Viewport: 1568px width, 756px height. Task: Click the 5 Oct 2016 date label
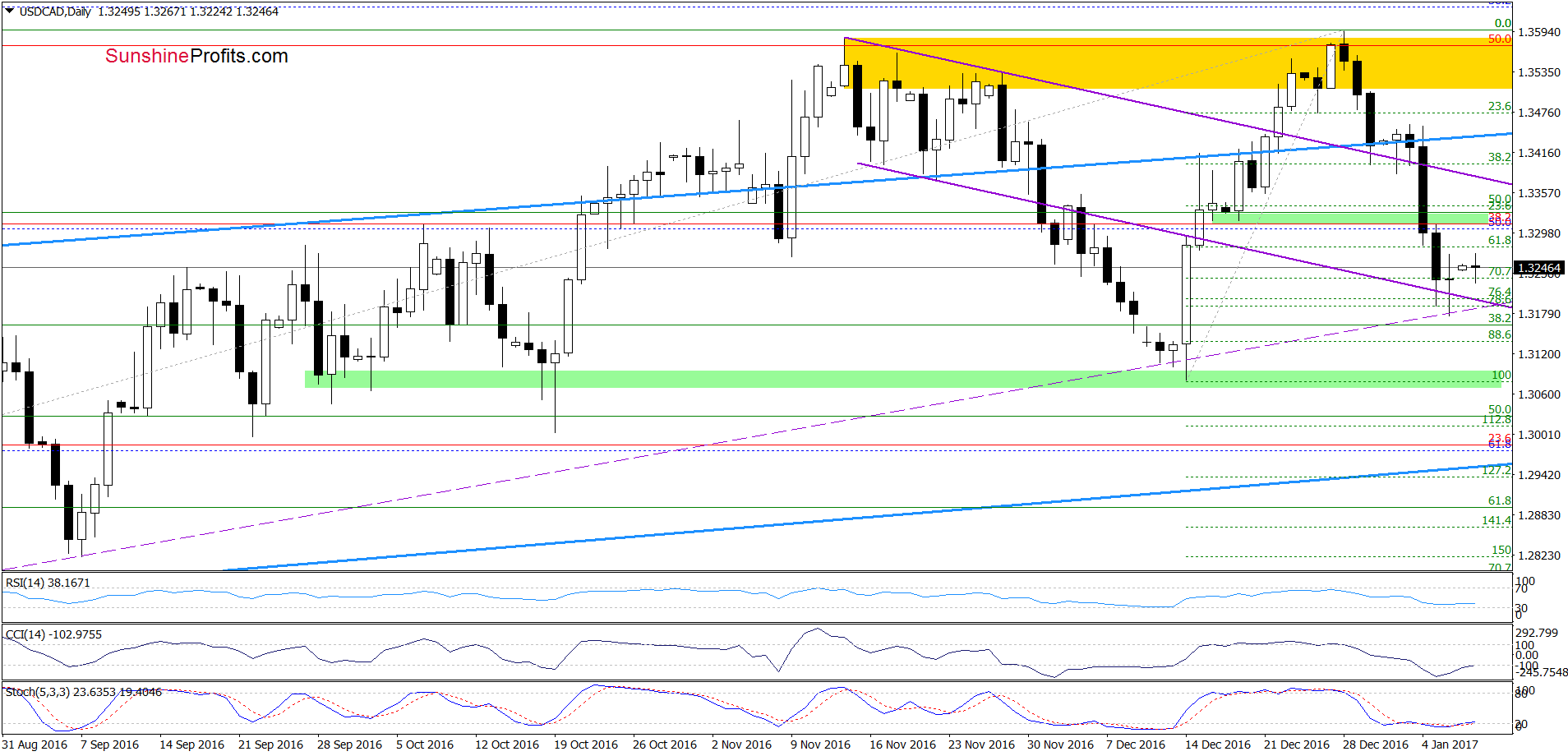[x=425, y=744]
